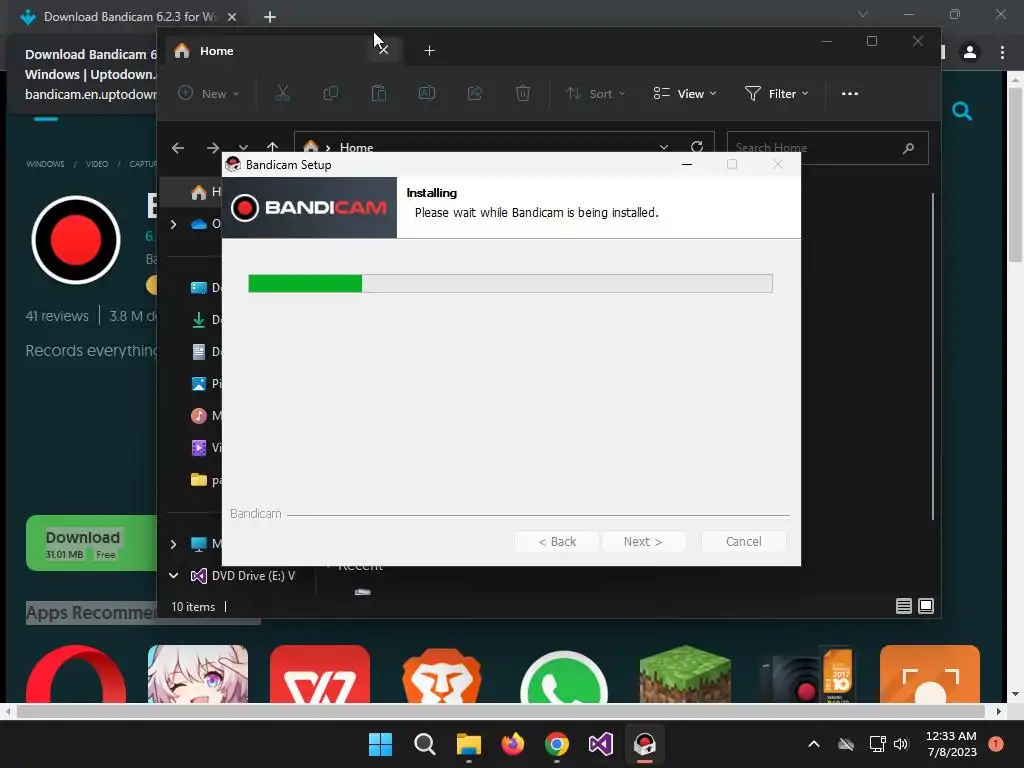Open the New dropdown in File Explorer
Screen dimensions: 1024x768
coord(209,93)
